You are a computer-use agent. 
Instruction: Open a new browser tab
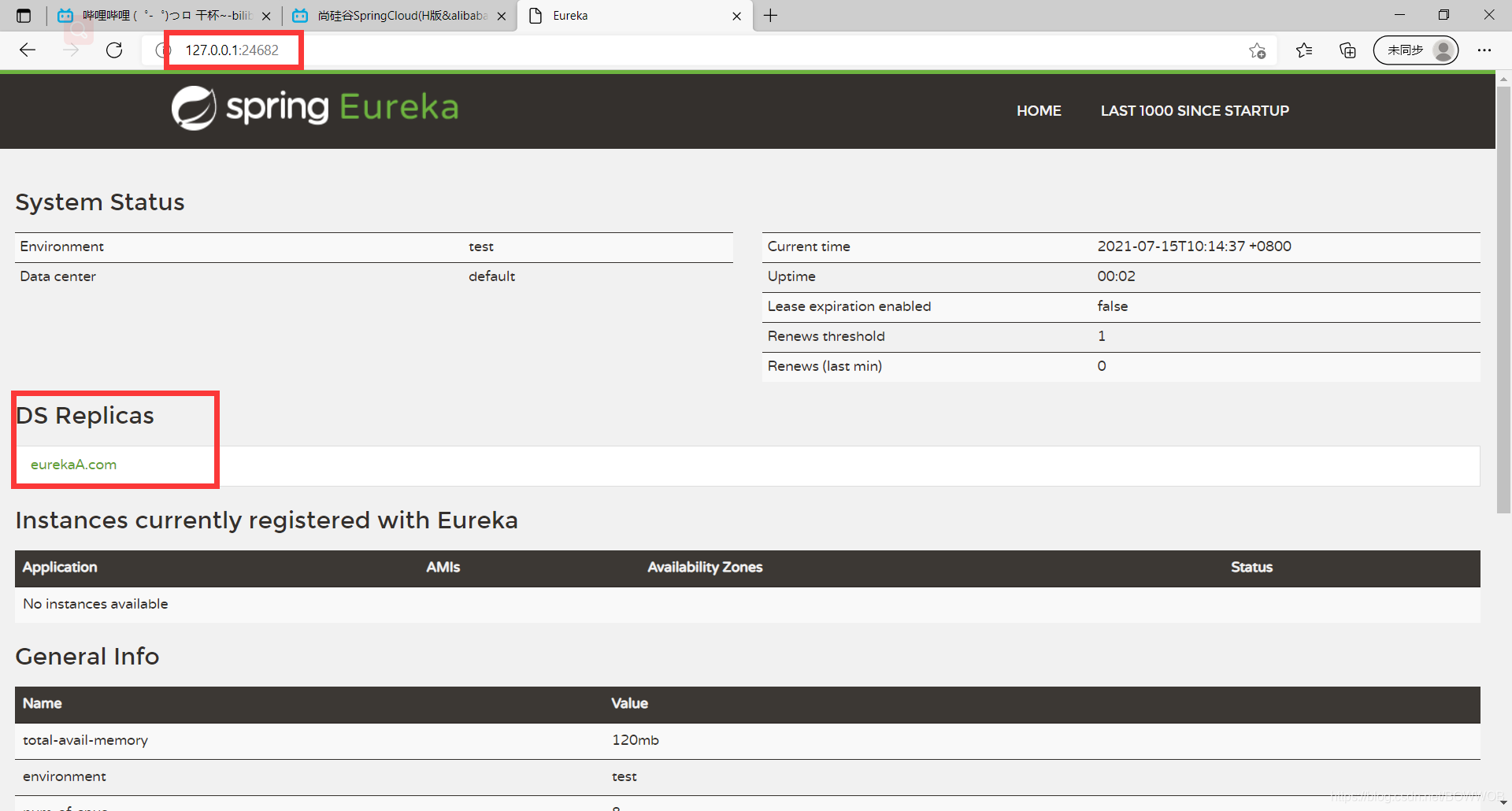point(770,16)
